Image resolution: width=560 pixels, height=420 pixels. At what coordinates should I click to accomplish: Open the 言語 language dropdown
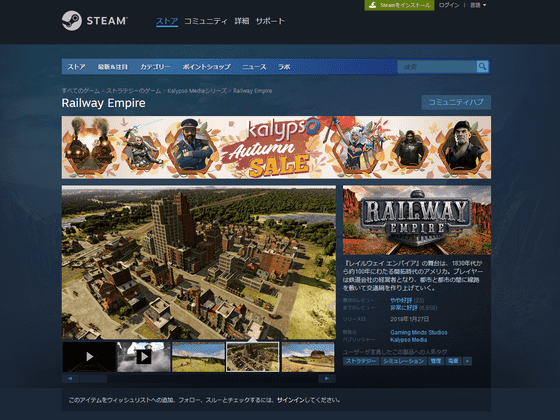click(x=478, y=5)
